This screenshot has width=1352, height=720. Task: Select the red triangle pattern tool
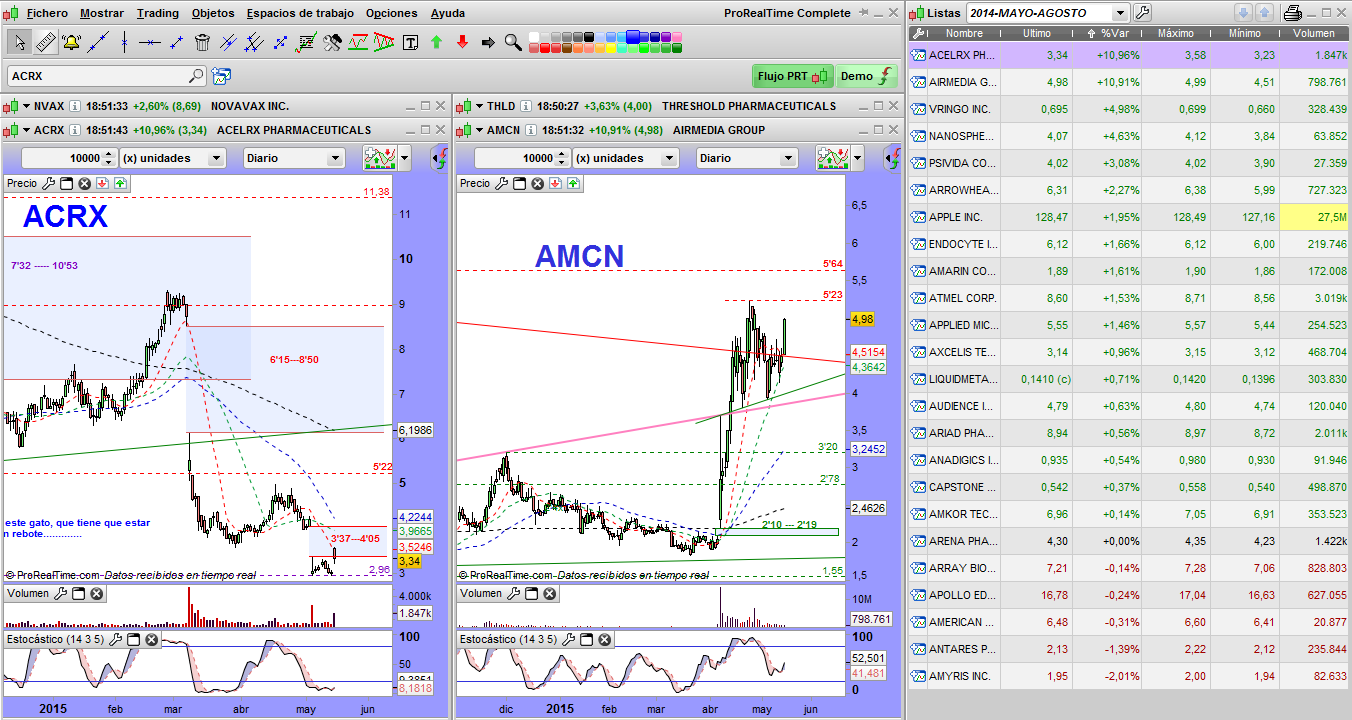[382, 42]
